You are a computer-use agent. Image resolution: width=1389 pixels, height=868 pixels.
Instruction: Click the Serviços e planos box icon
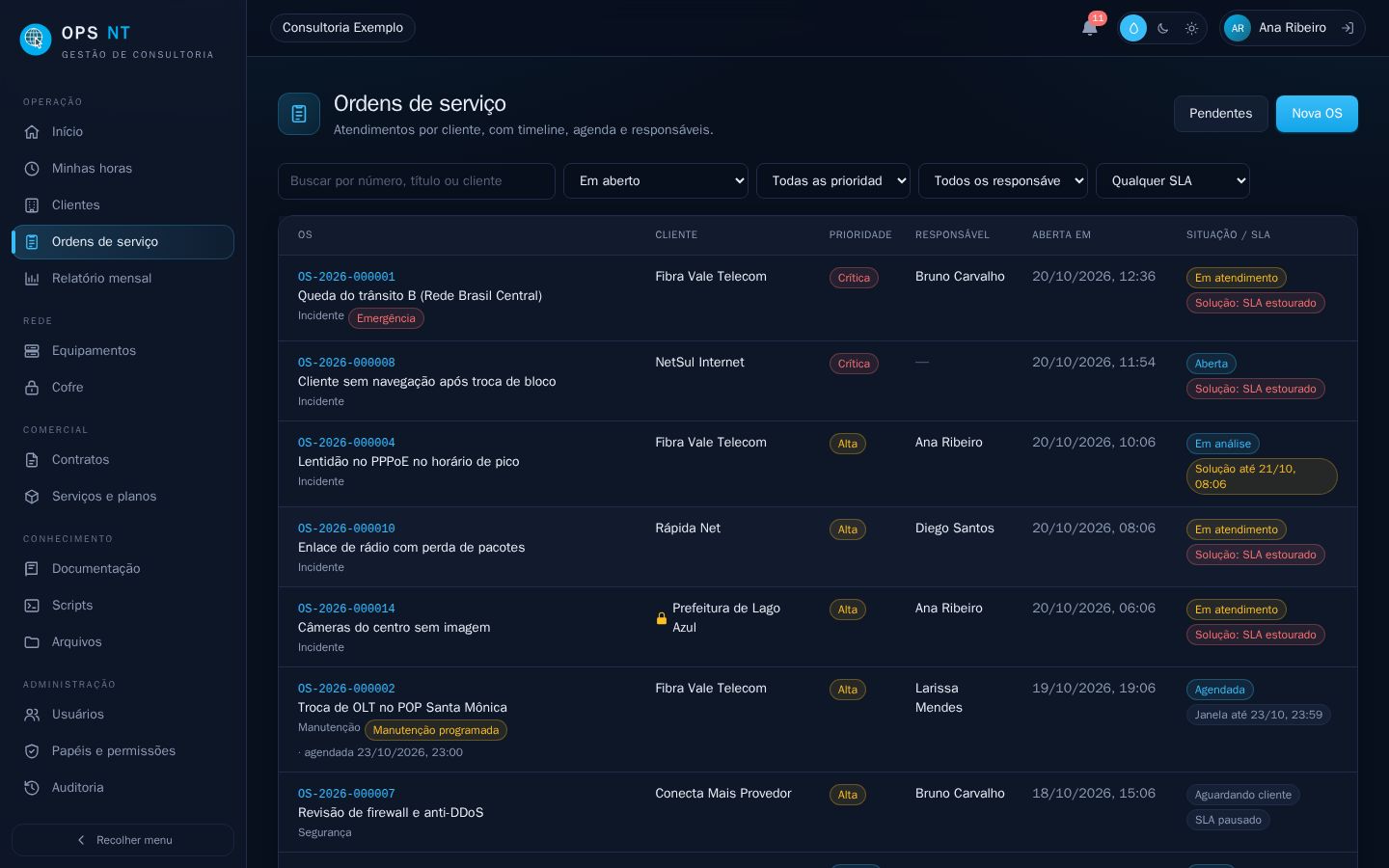(32, 497)
